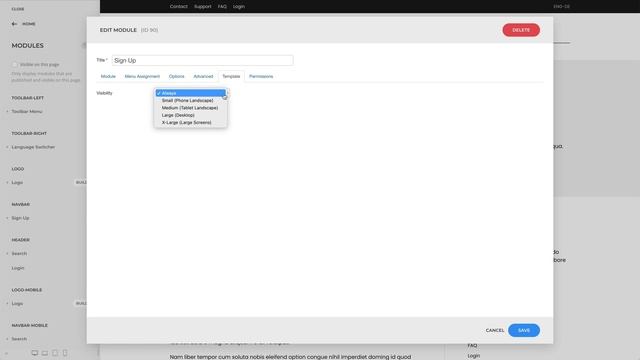
Task: Select tablet landscape preview icon
Action: tap(45, 353)
